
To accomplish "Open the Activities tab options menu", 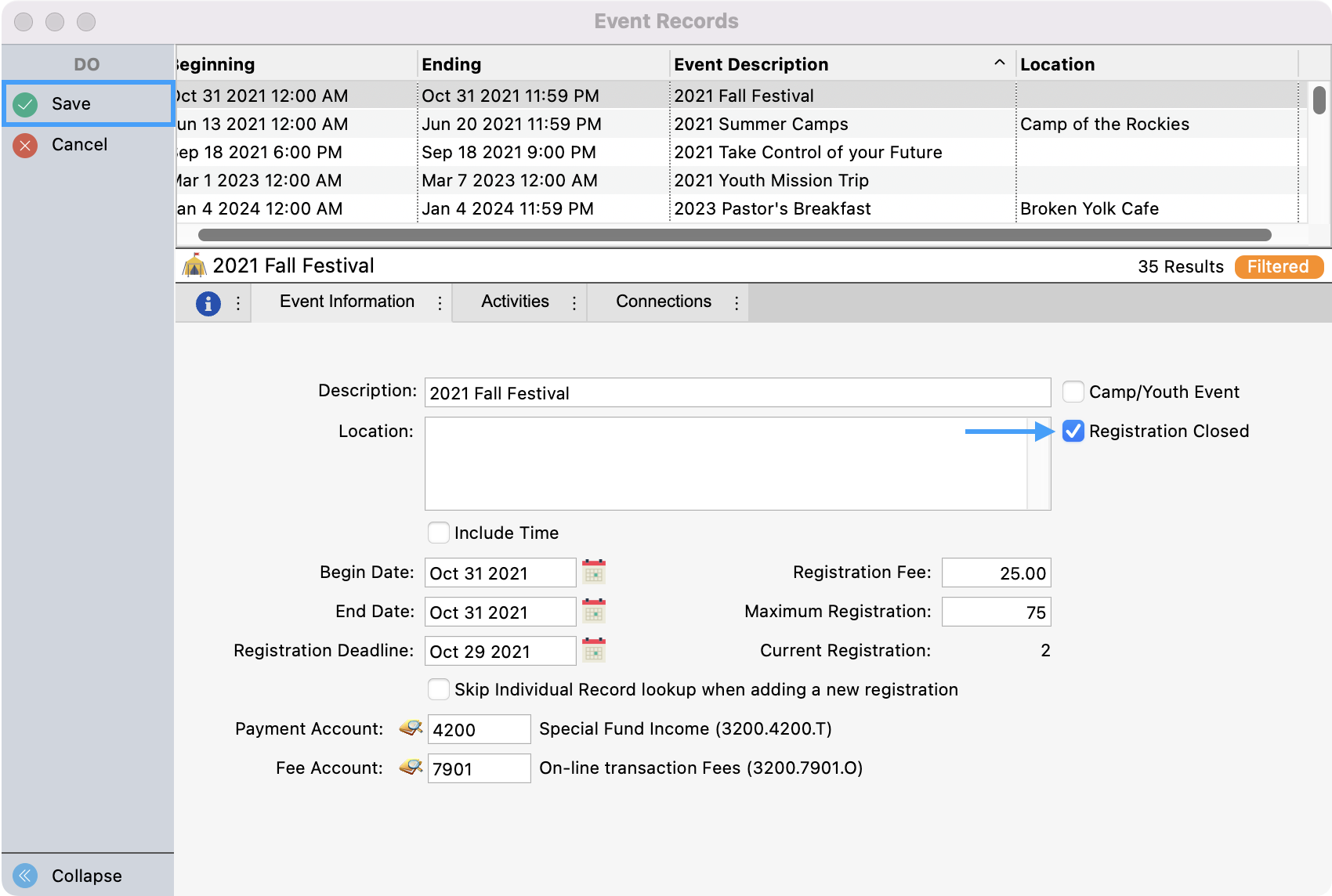I will [x=574, y=303].
